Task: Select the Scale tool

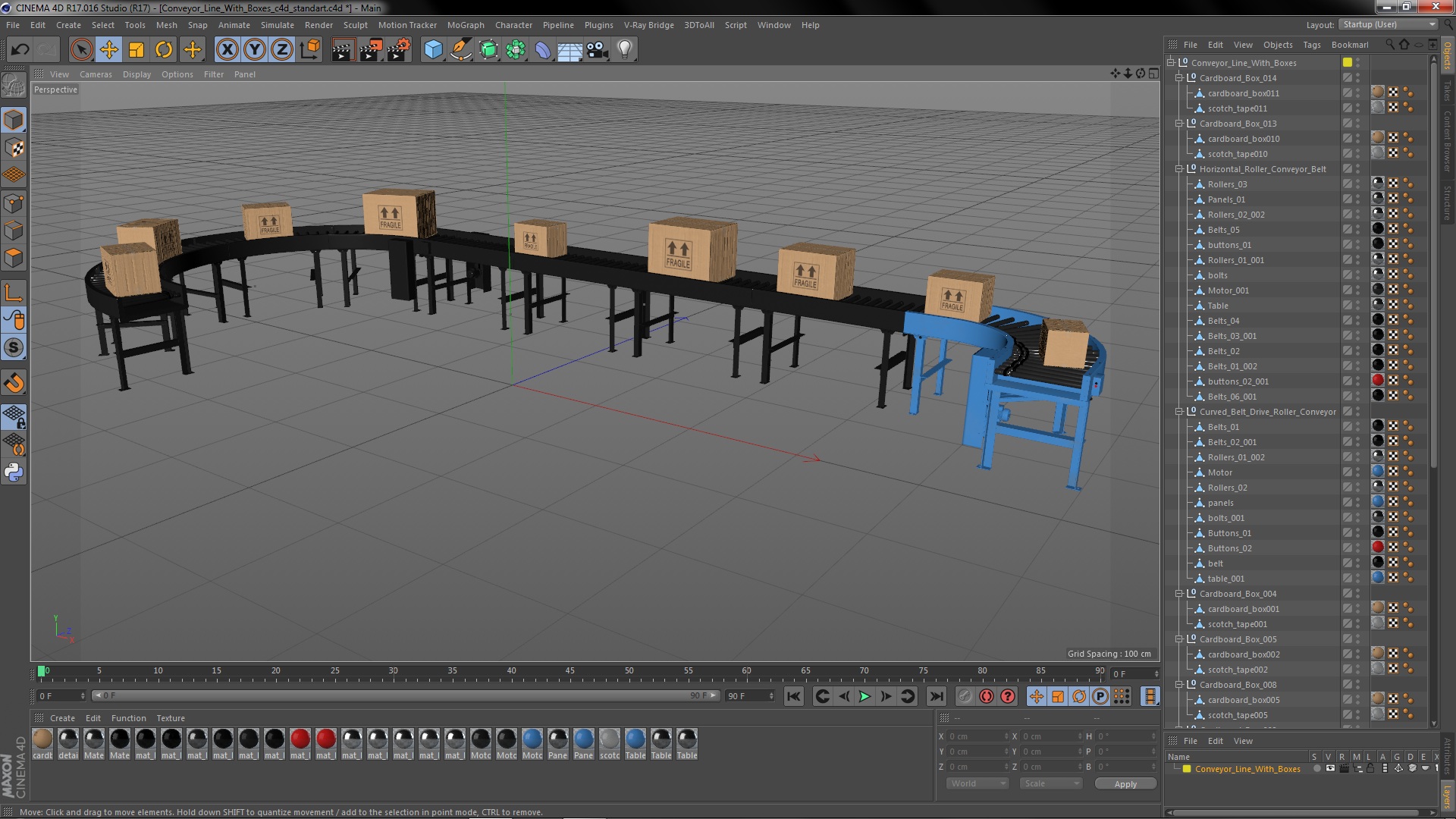Action: [x=136, y=50]
